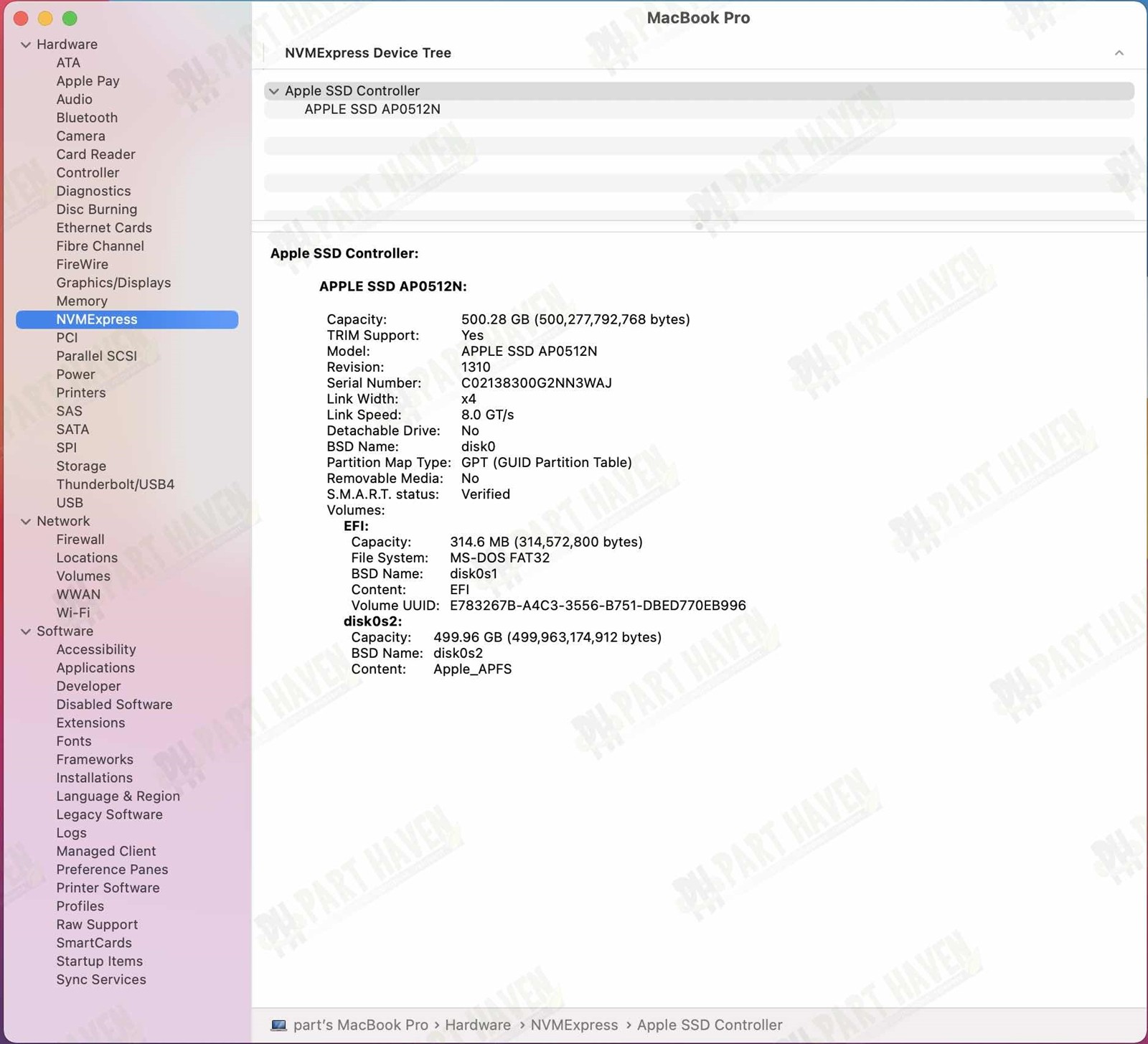
Task: Open Installations history
Action: (x=94, y=778)
